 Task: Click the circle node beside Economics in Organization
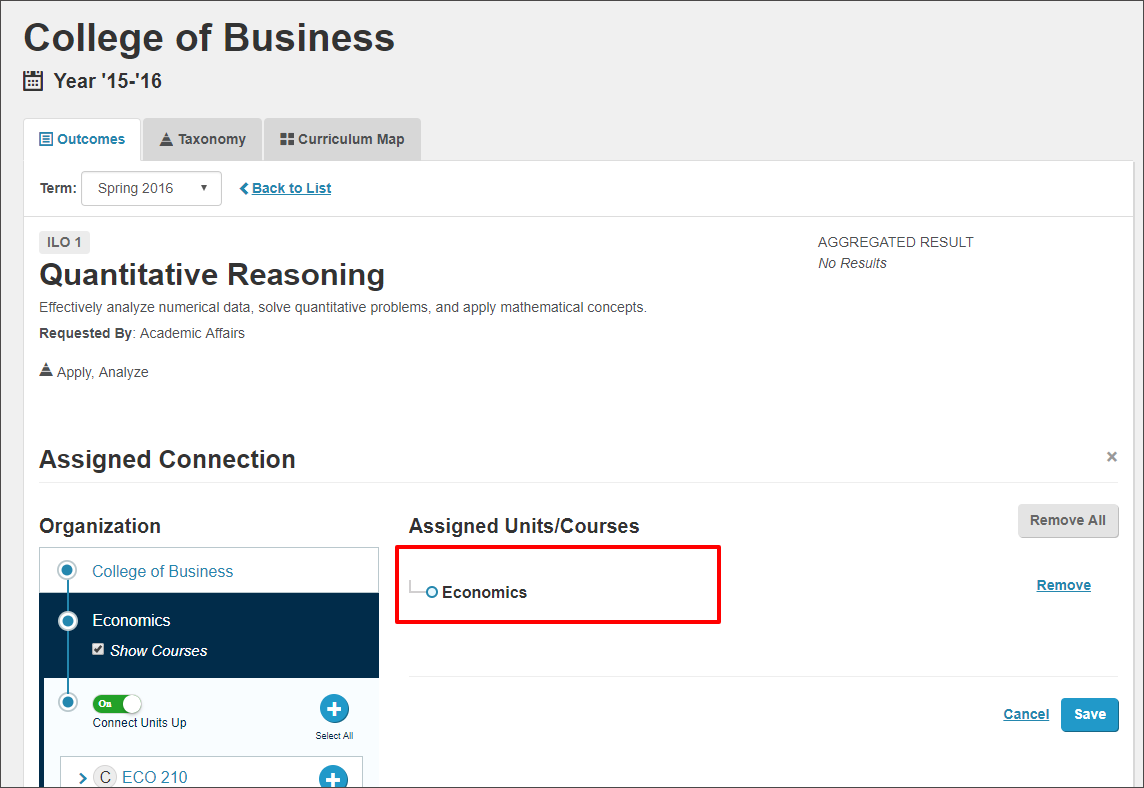point(68,621)
